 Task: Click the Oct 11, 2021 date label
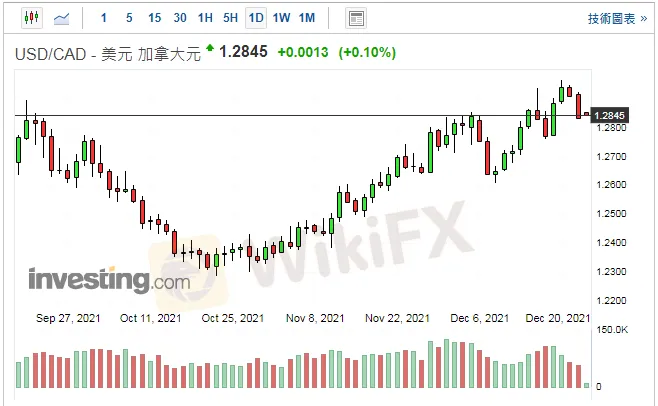pos(151,318)
